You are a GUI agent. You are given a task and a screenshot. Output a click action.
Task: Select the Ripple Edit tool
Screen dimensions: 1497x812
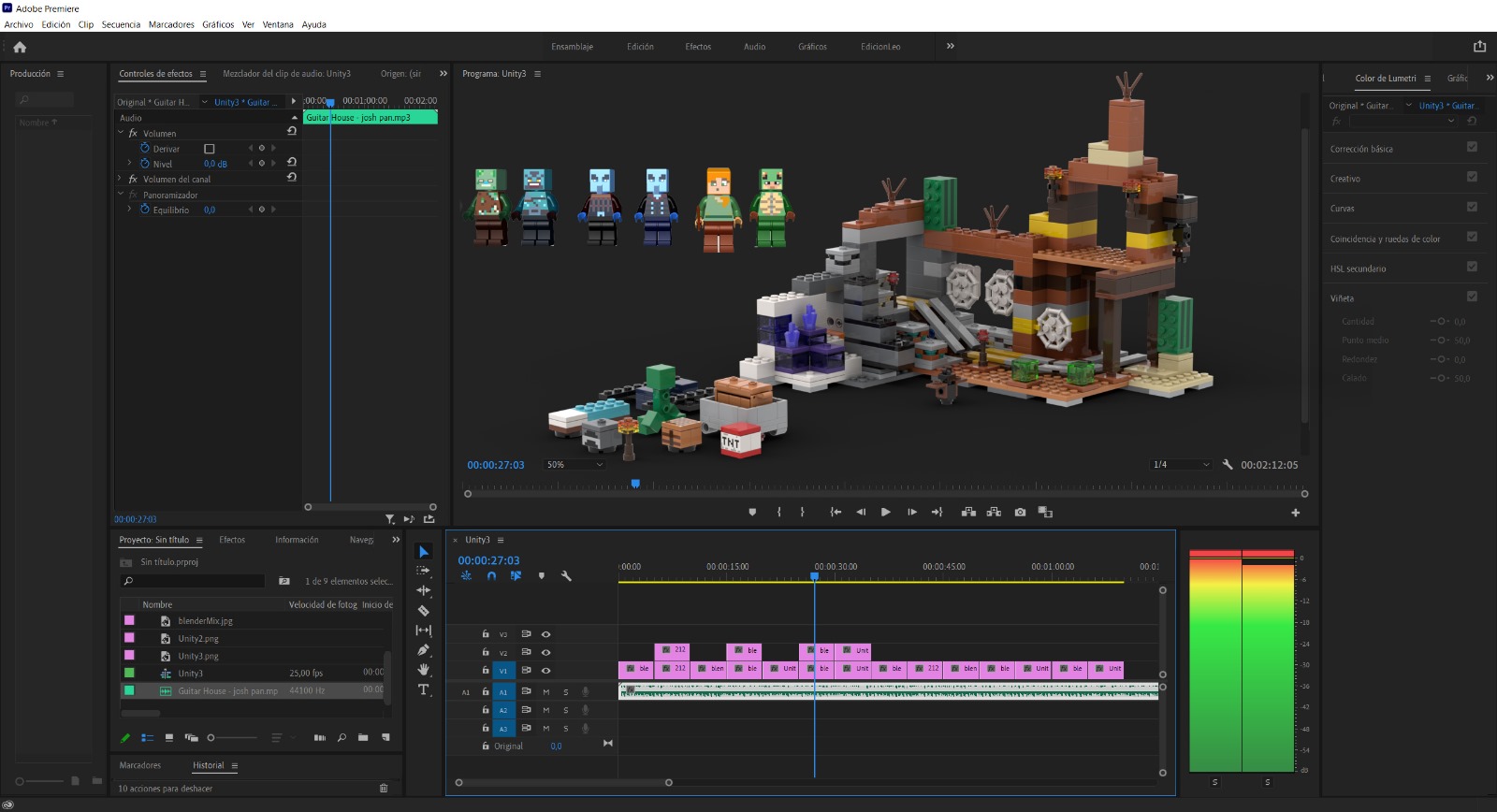(423, 590)
